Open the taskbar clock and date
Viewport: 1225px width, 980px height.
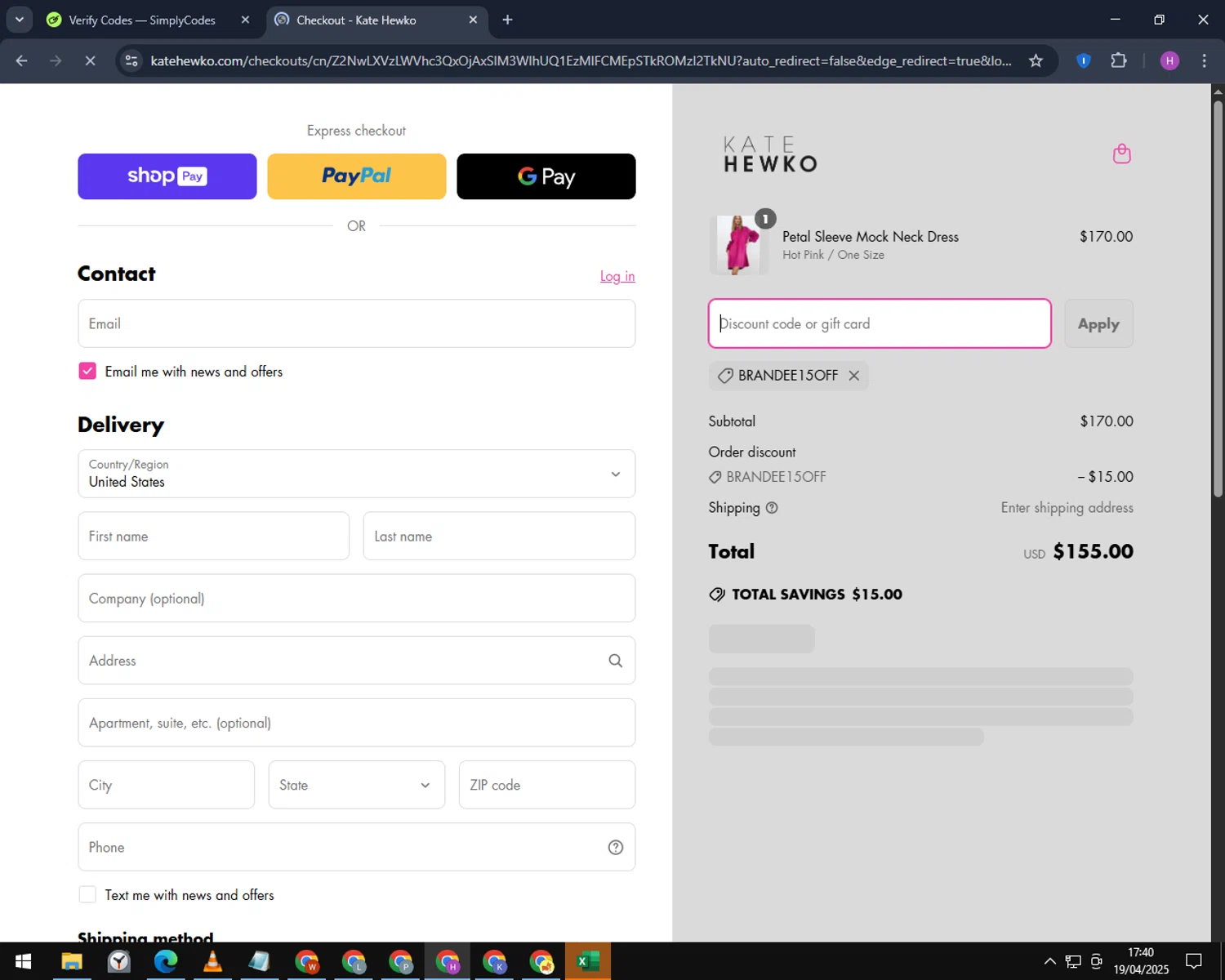click(x=1141, y=961)
